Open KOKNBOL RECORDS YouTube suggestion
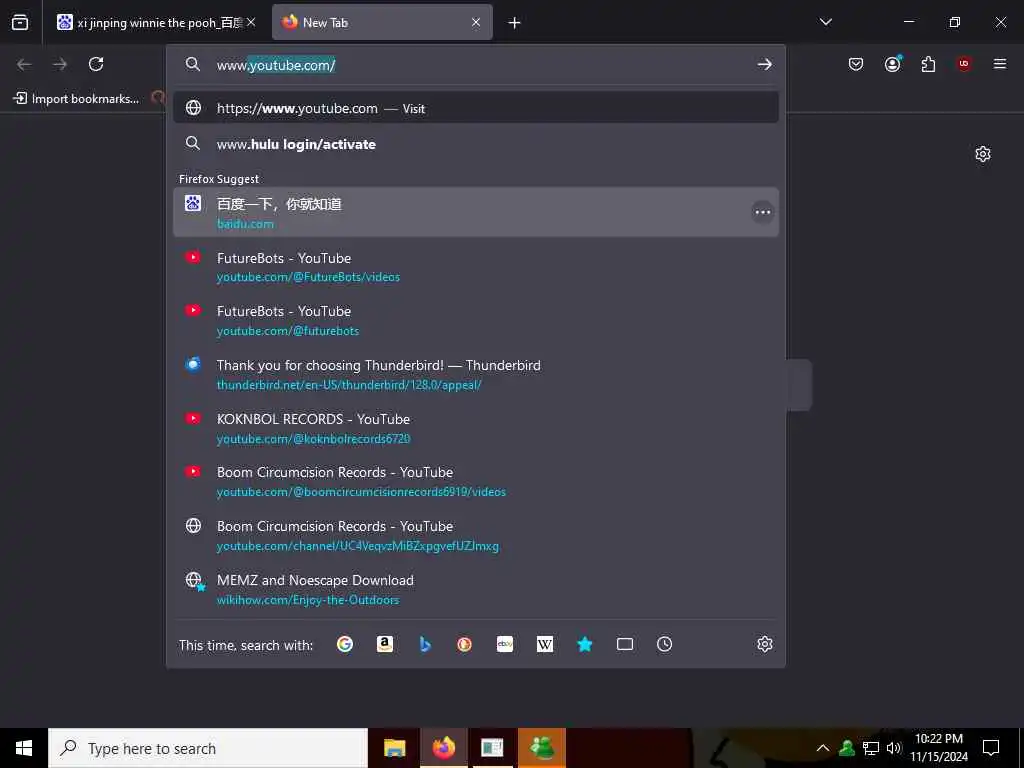Viewport: 1024px width, 768px height. [475, 428]
